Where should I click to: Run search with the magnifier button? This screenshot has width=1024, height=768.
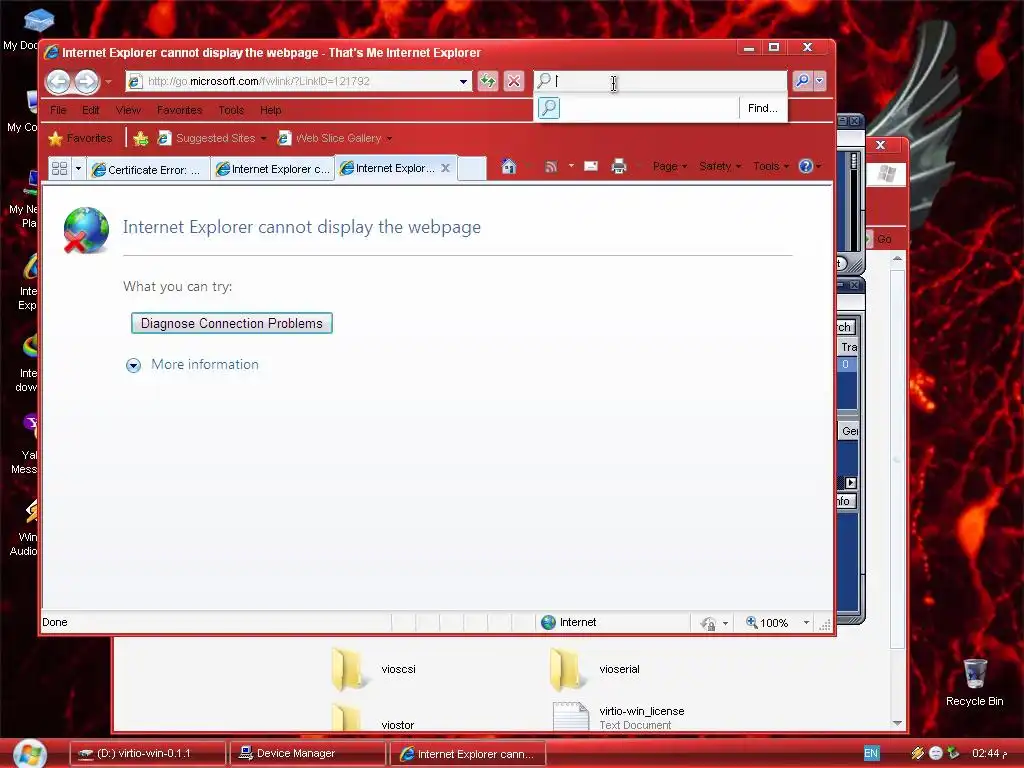click(x=802, y=81)
